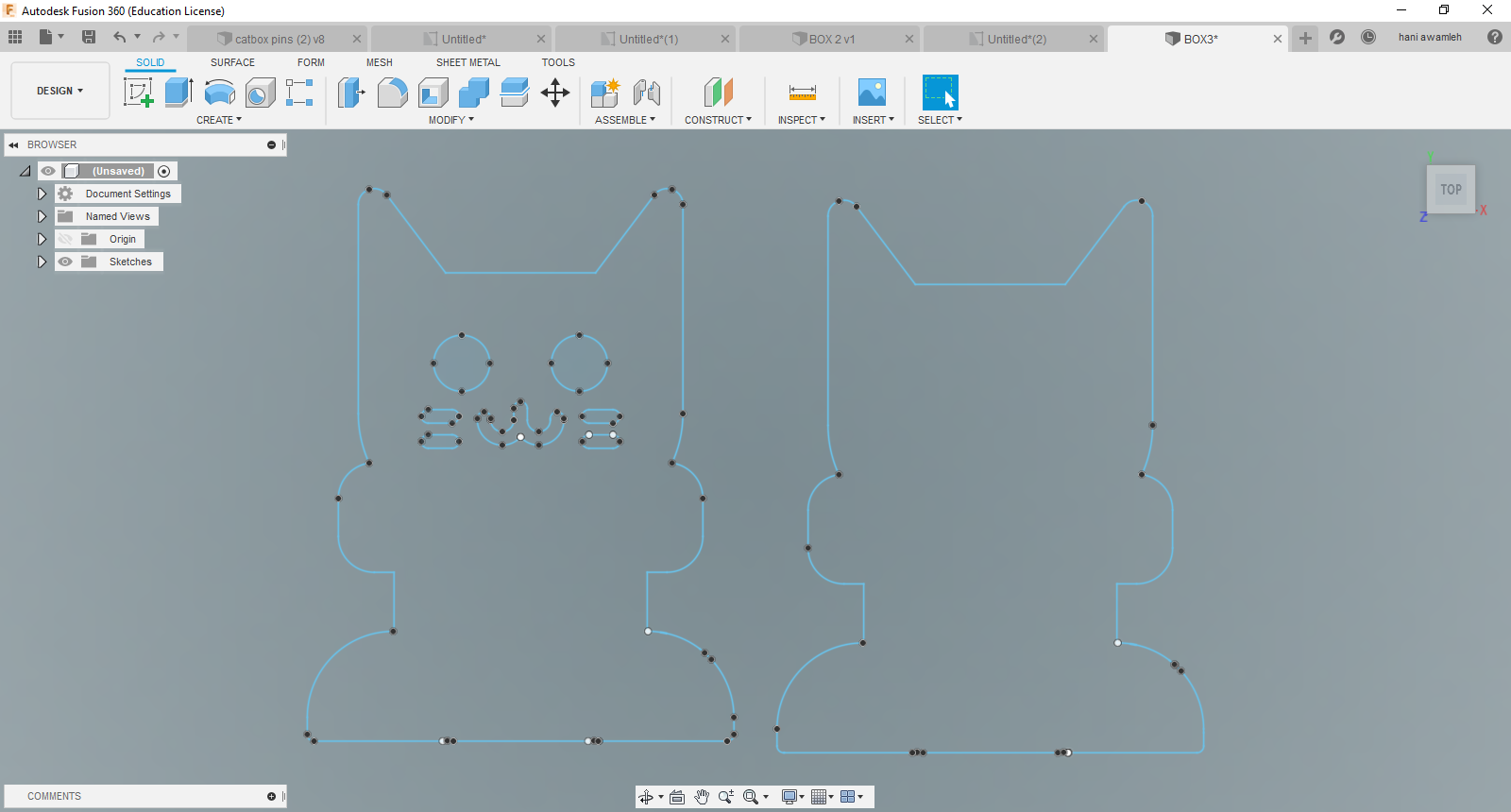Open the INSPECT dropdown menu

802,120
